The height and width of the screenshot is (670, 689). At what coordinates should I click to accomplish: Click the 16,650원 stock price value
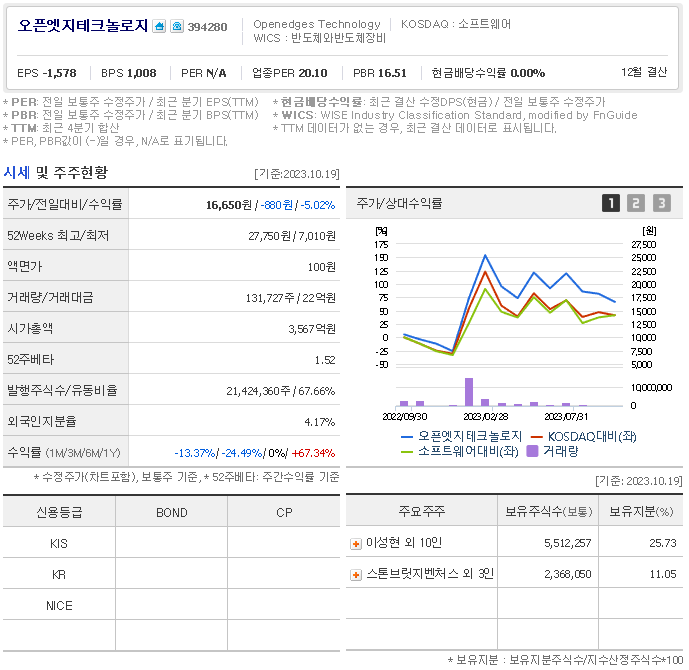[x=229, y=205]
